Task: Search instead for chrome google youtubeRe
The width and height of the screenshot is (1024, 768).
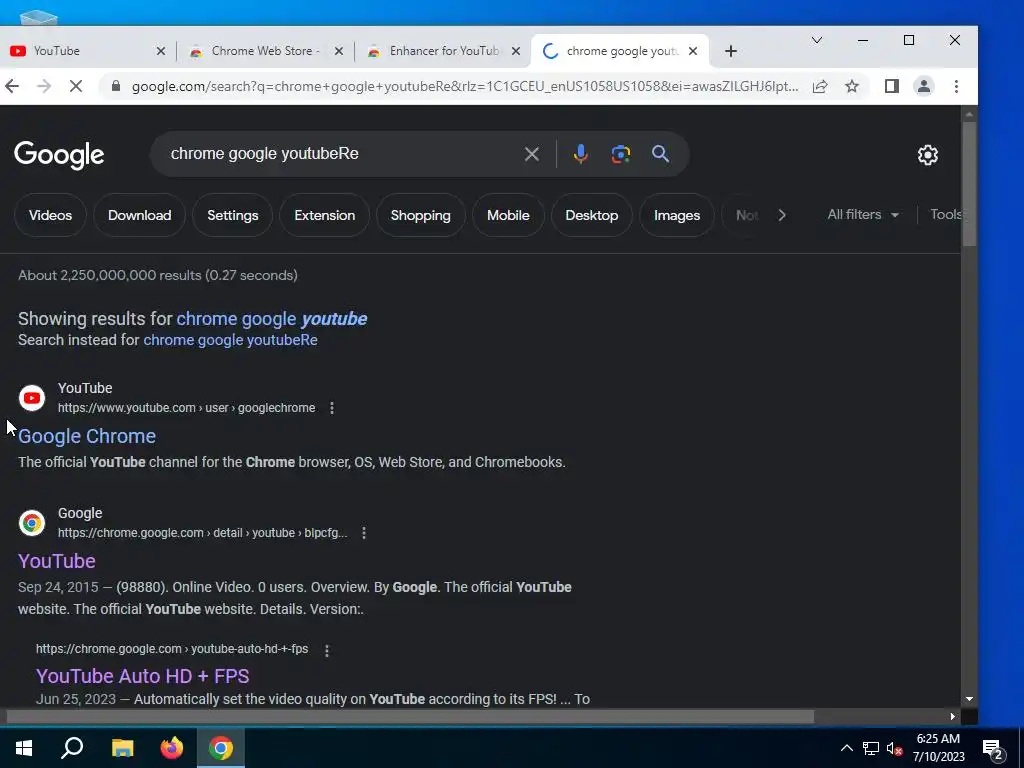Action: pos(231,340)
